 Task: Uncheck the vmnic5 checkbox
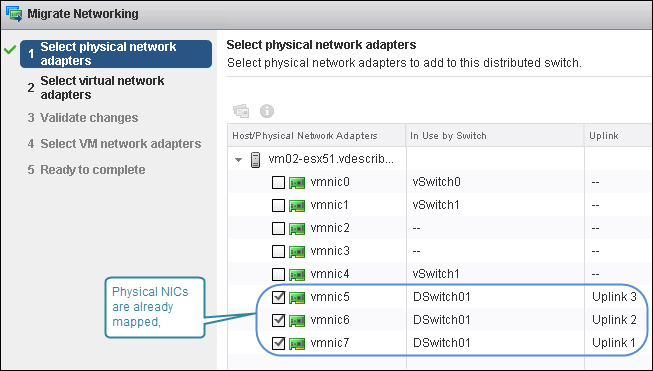pyautogui.click(x=278, y=297)
